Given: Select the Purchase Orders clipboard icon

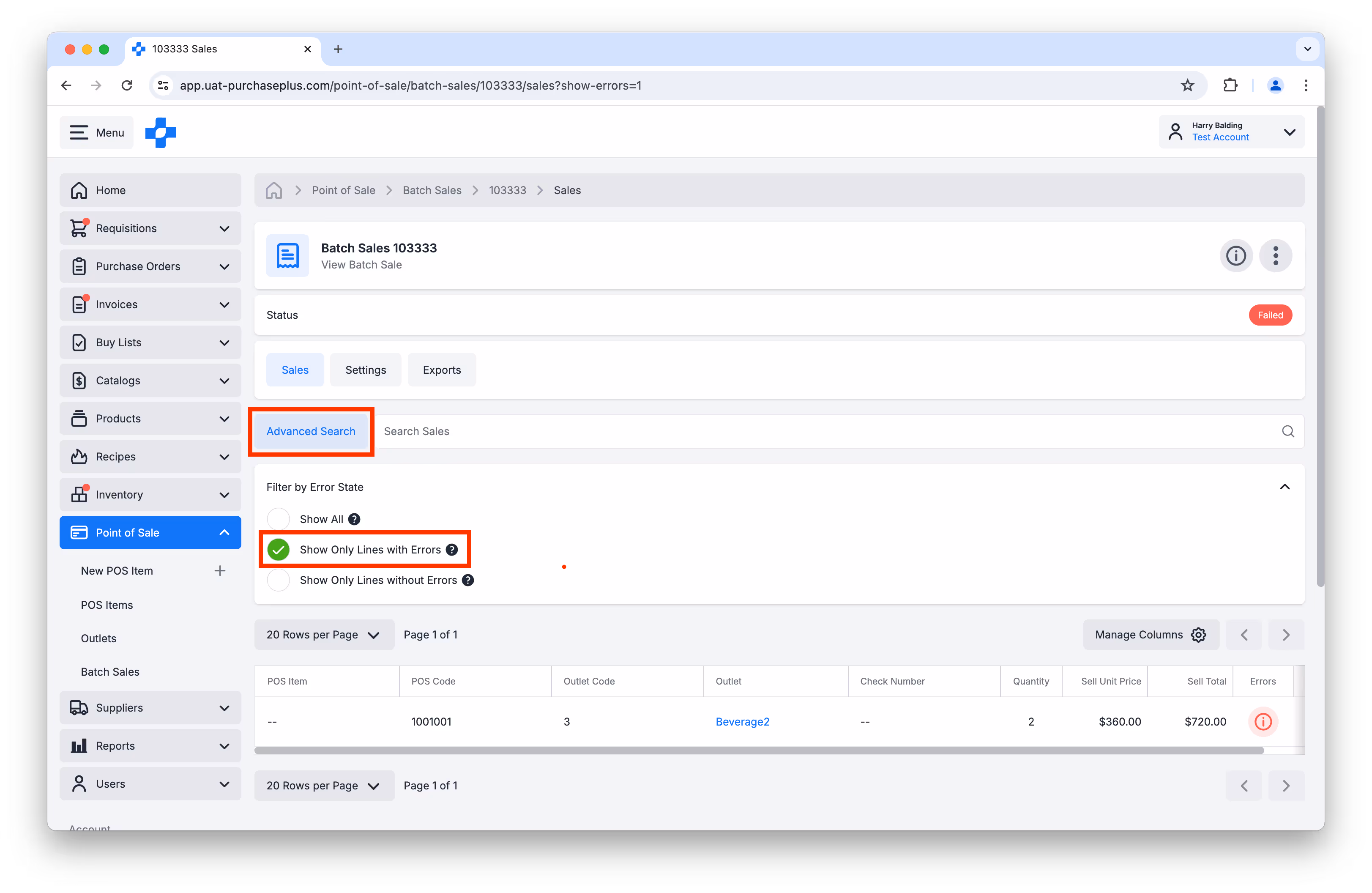Looking at the screenshot, I should pos(79,266).
